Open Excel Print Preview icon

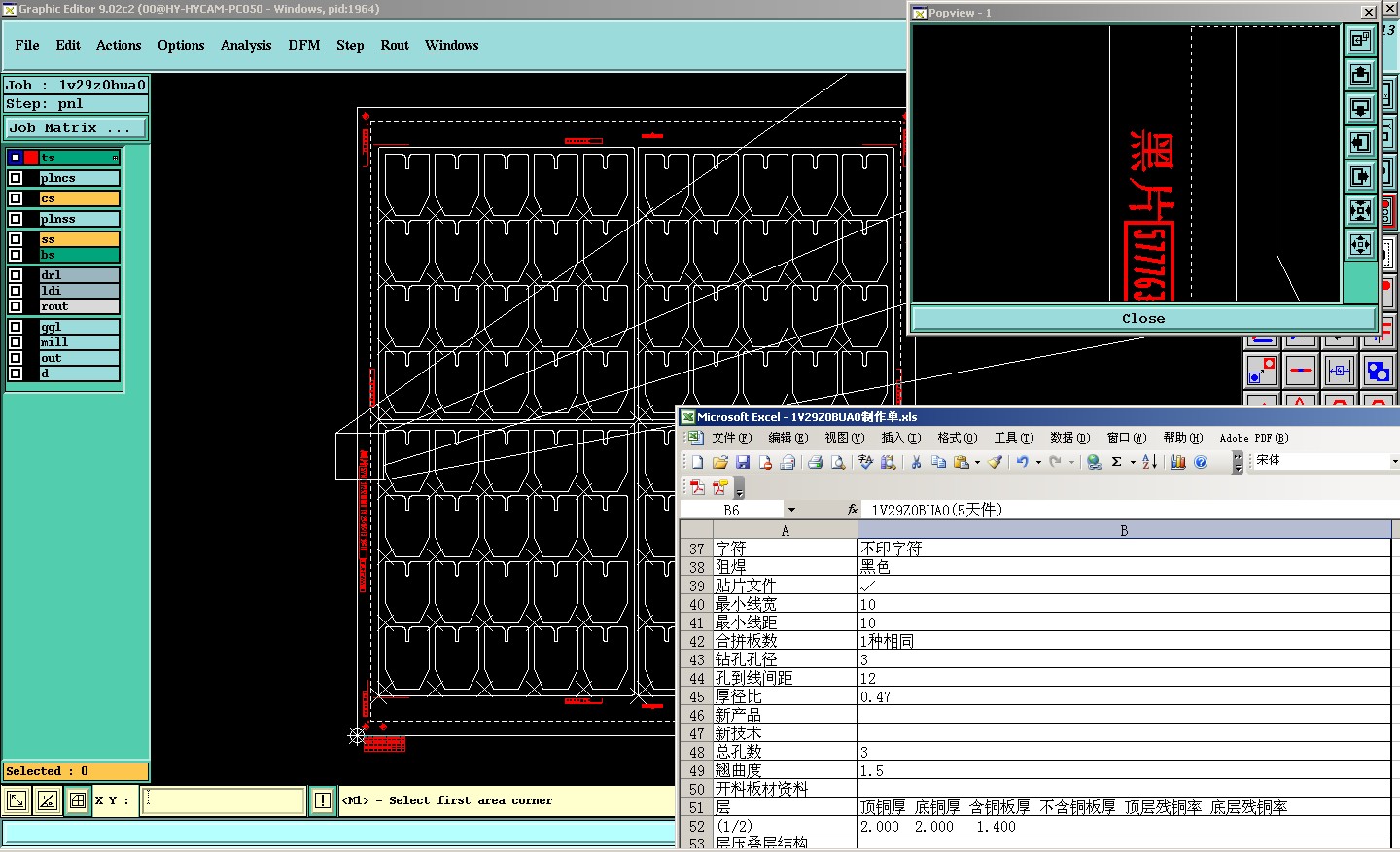[x=837, y=462]
